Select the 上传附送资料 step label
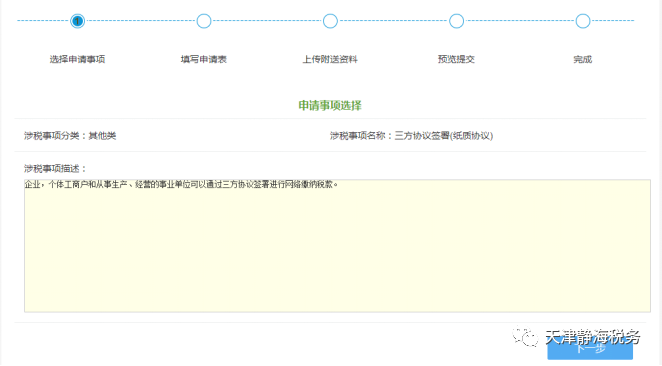 pos(330,59)
